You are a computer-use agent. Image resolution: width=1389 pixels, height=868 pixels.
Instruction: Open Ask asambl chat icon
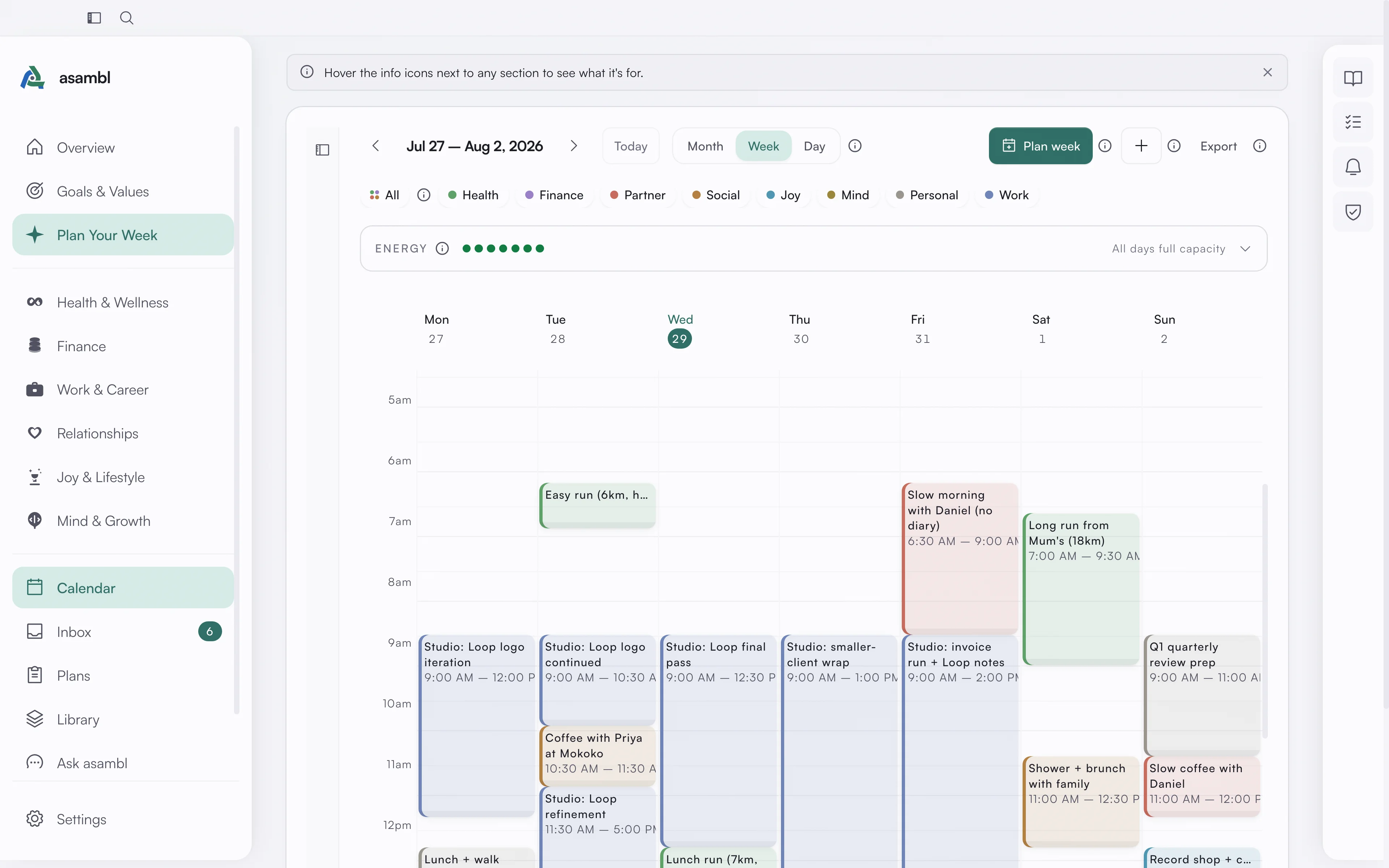click(x=35, y=762)
